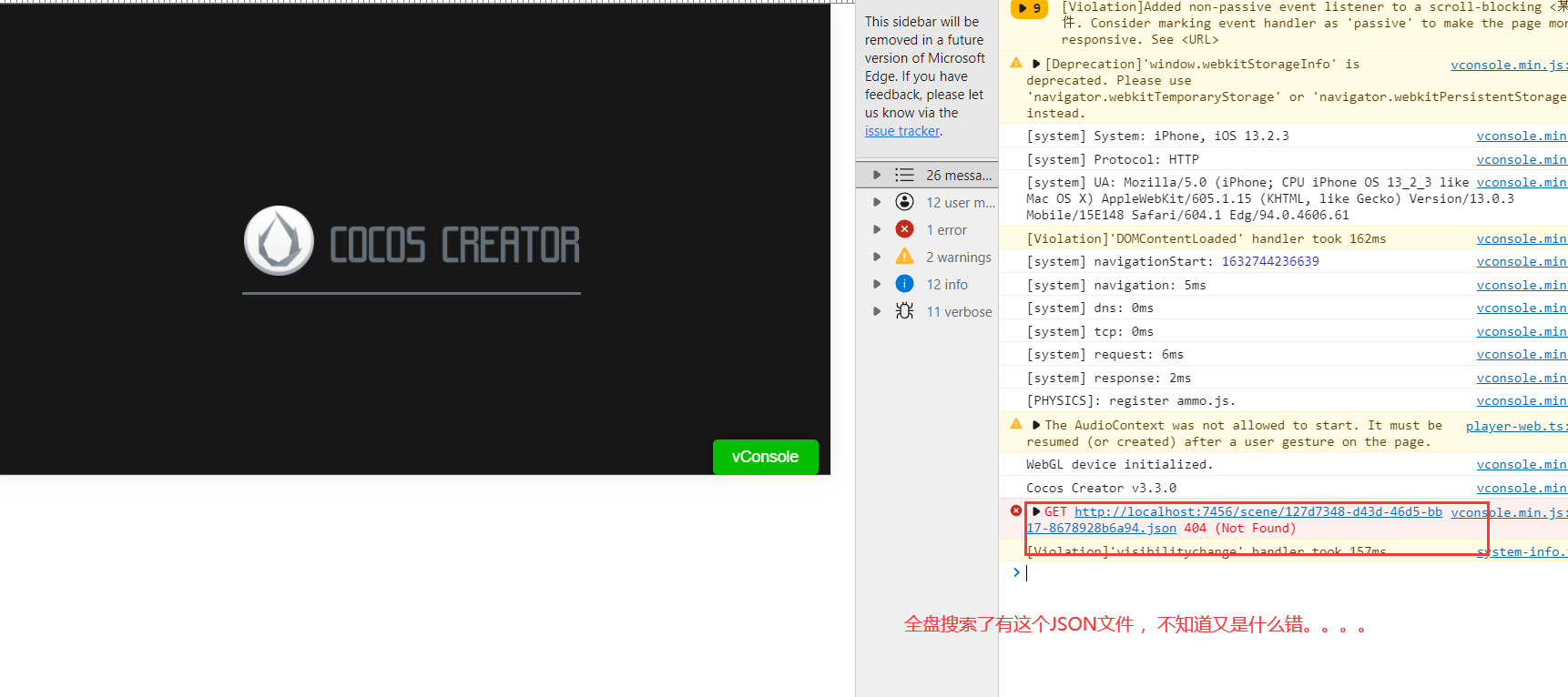Expand the 1 error group
Image resolution: width=1568 pixels, height=697 pixels.
point(877,229)
